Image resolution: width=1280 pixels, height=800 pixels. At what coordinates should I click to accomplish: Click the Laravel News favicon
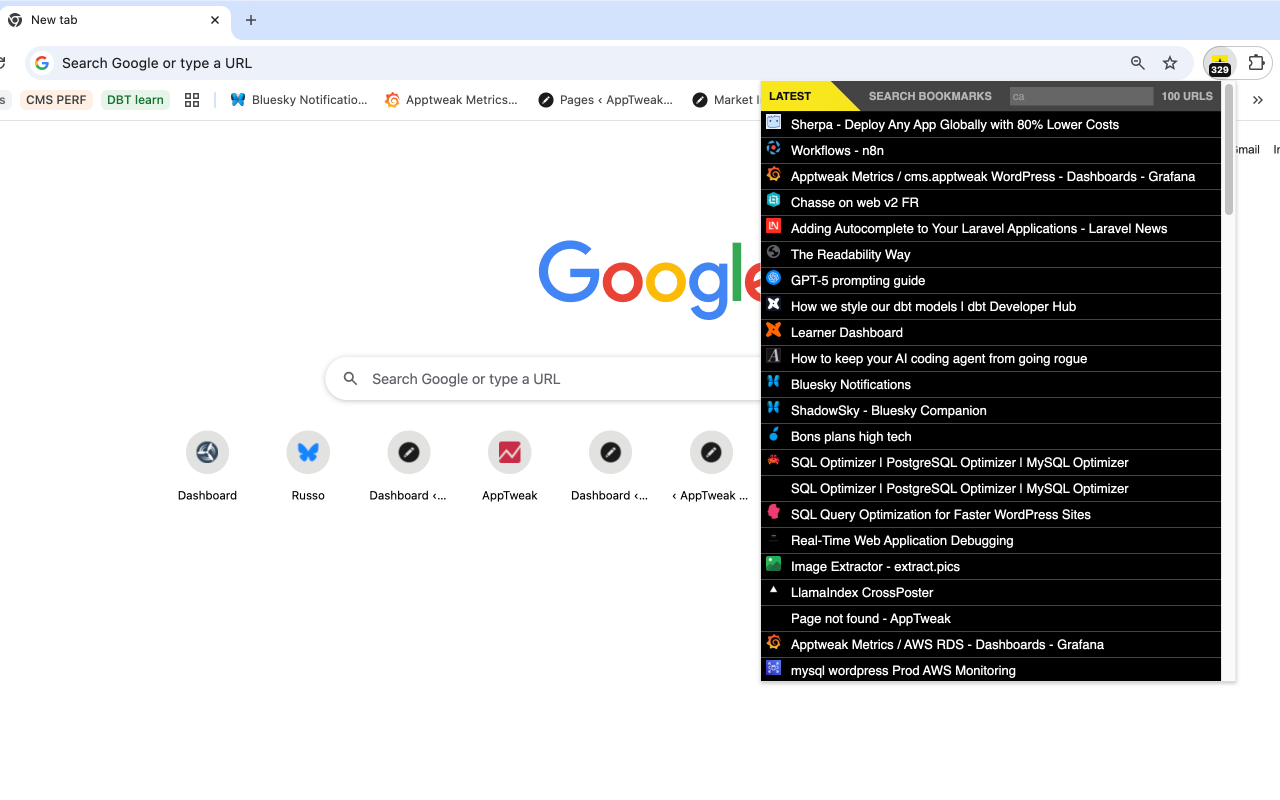tap(773, 226)
